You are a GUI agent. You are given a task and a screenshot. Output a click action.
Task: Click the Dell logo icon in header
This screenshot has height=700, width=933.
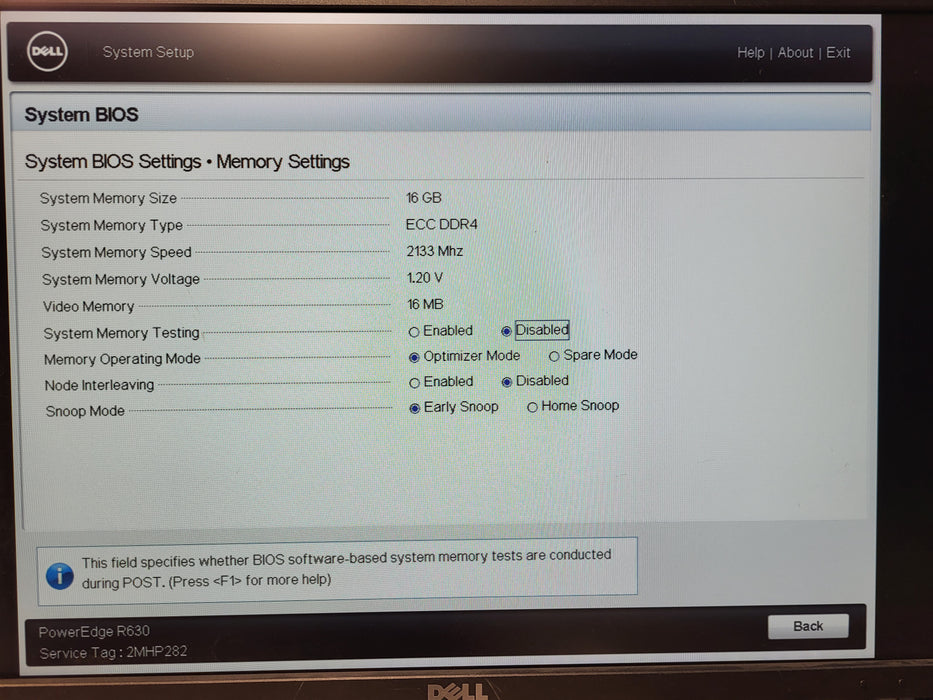coord(47,52)
